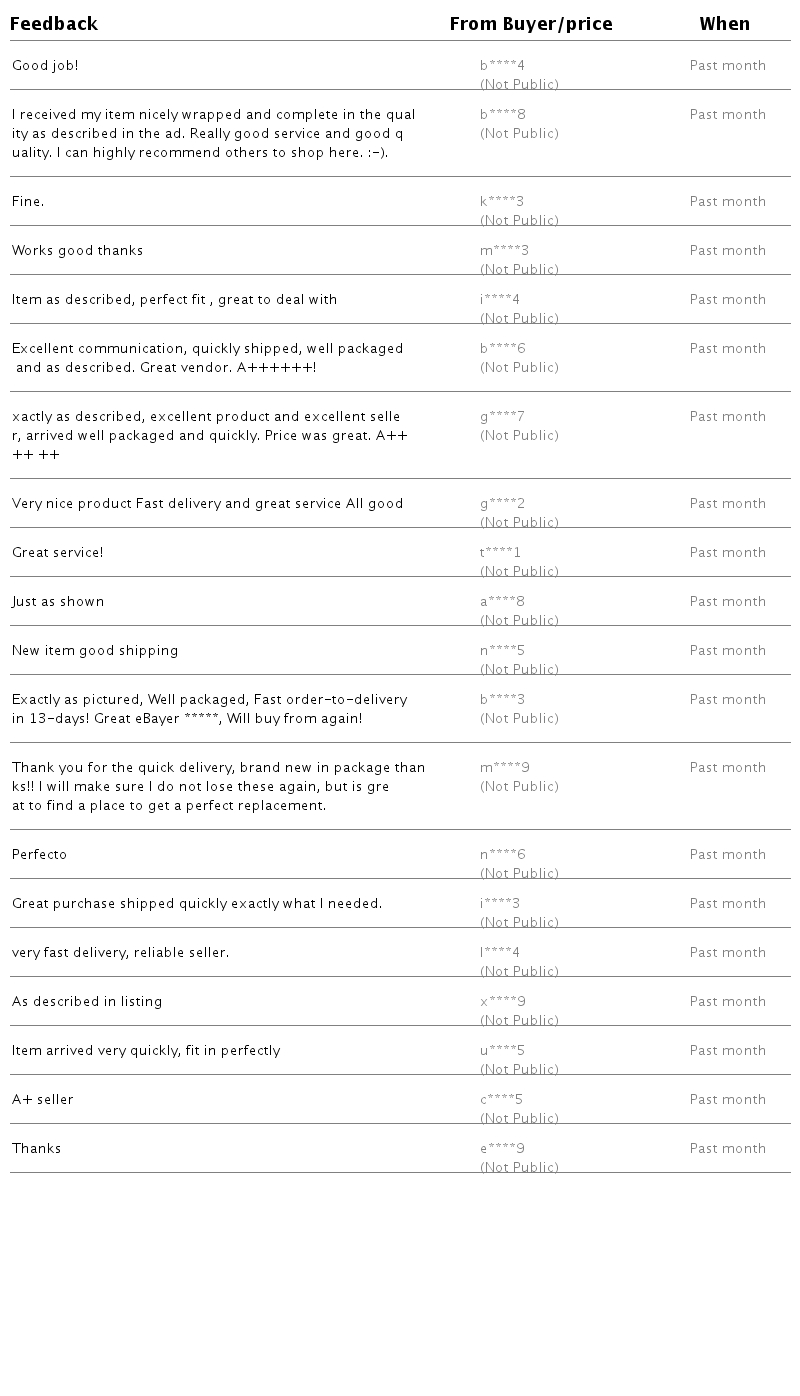
Task: Click the "A+ seller" feedback comment
Action: [43, 1100]
